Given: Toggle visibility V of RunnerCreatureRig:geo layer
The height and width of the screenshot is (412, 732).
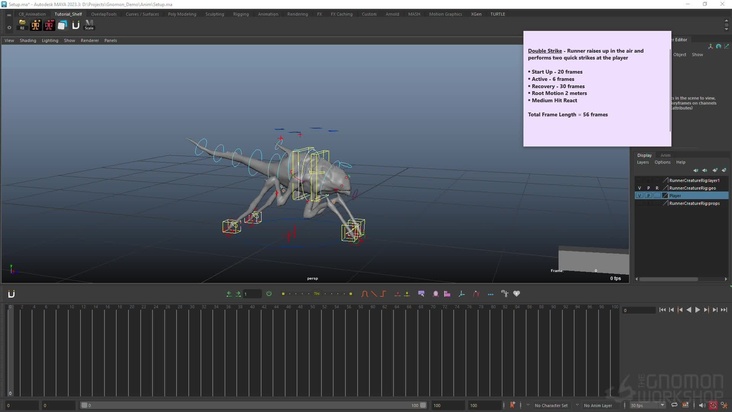Looking at the screenshot, I should [639, 188].
